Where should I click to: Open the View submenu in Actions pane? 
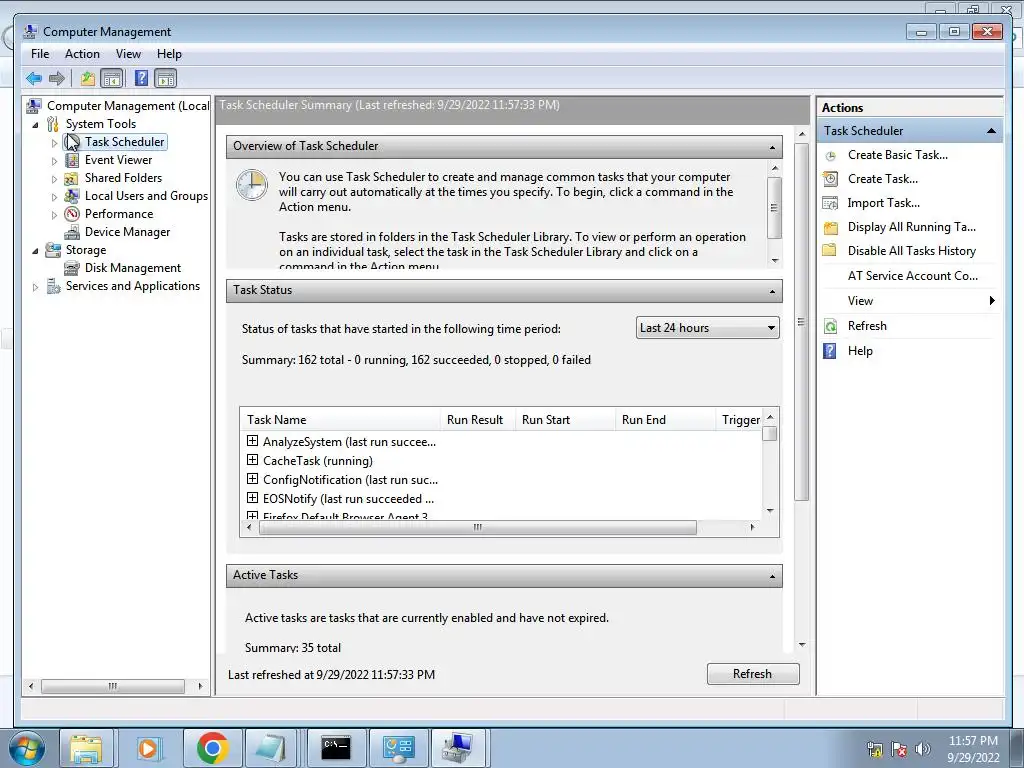tap(908, 301)
